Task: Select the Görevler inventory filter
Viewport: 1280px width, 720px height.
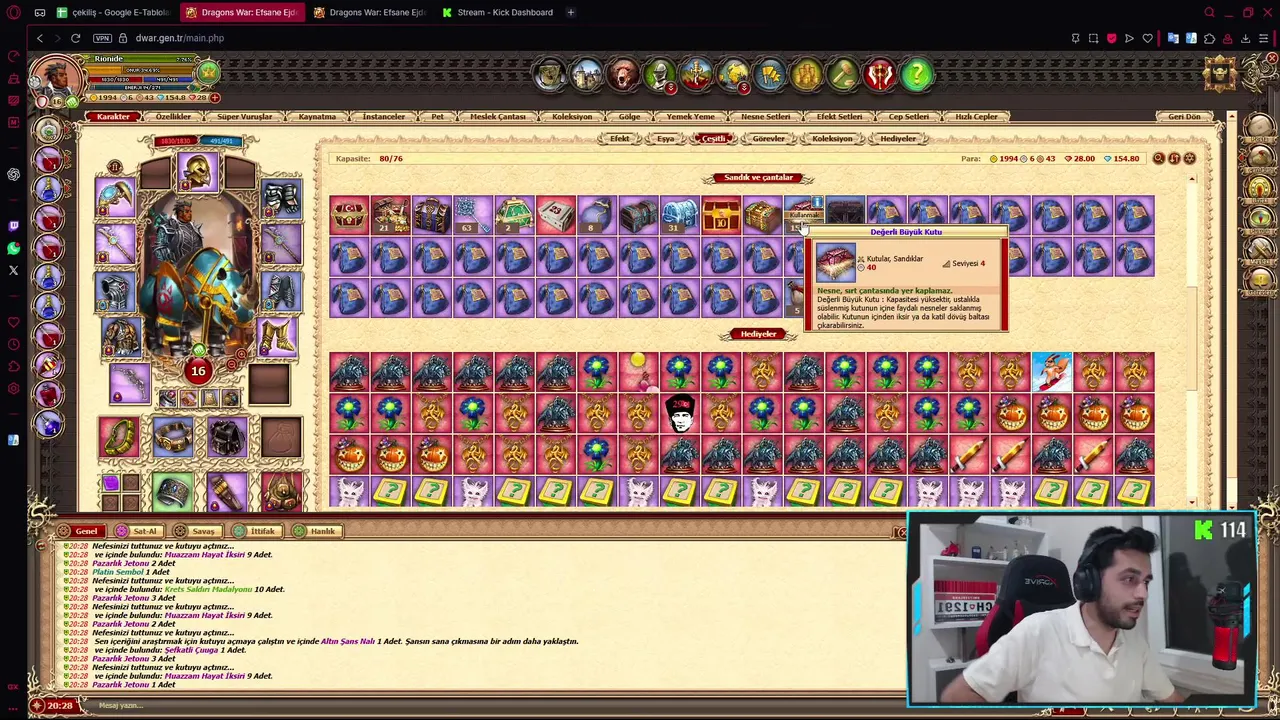Action: click(x=769, y=138)
